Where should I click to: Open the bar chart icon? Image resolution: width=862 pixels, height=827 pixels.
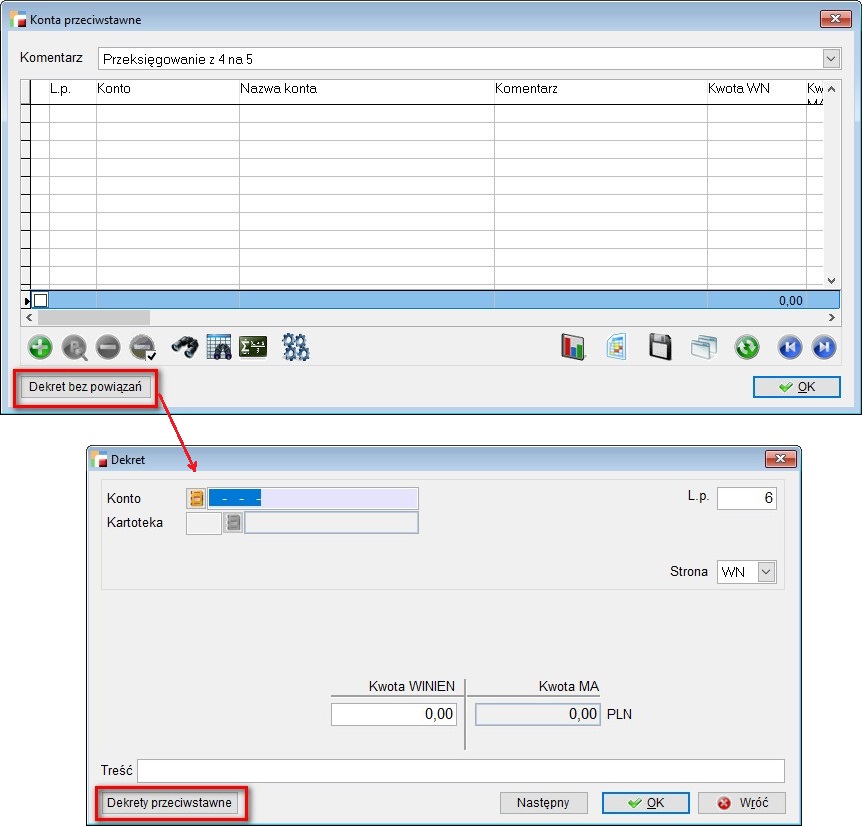[x=573, y=347]
